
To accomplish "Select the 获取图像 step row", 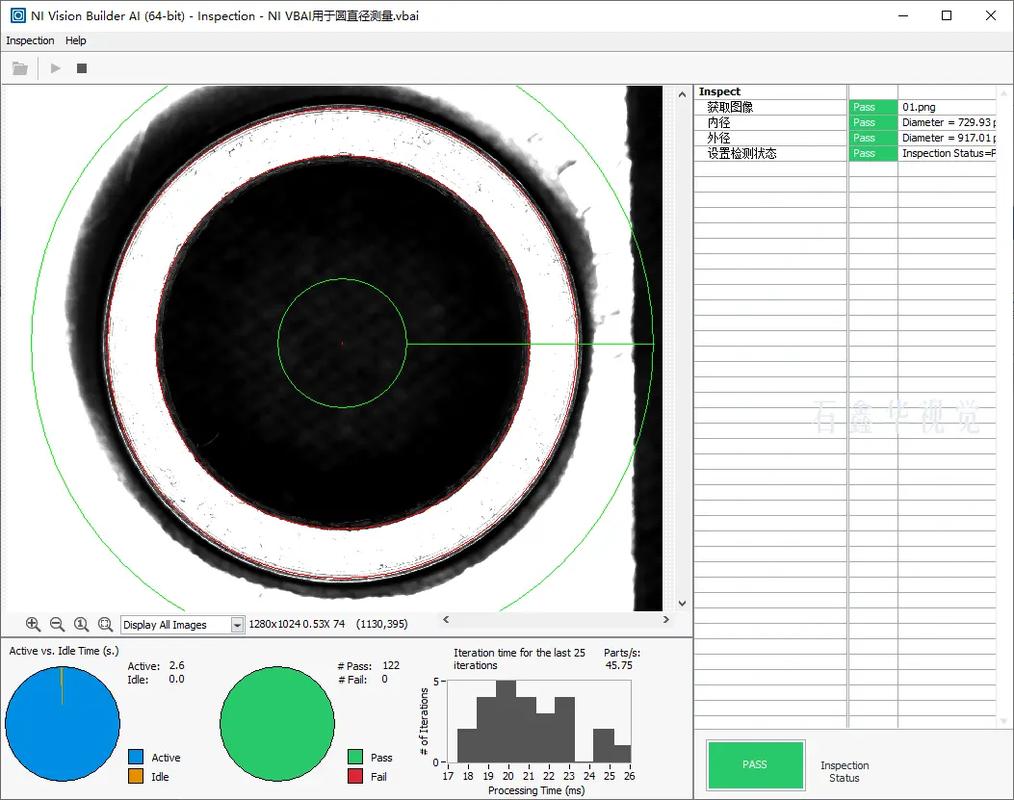I will pos(730,107).
